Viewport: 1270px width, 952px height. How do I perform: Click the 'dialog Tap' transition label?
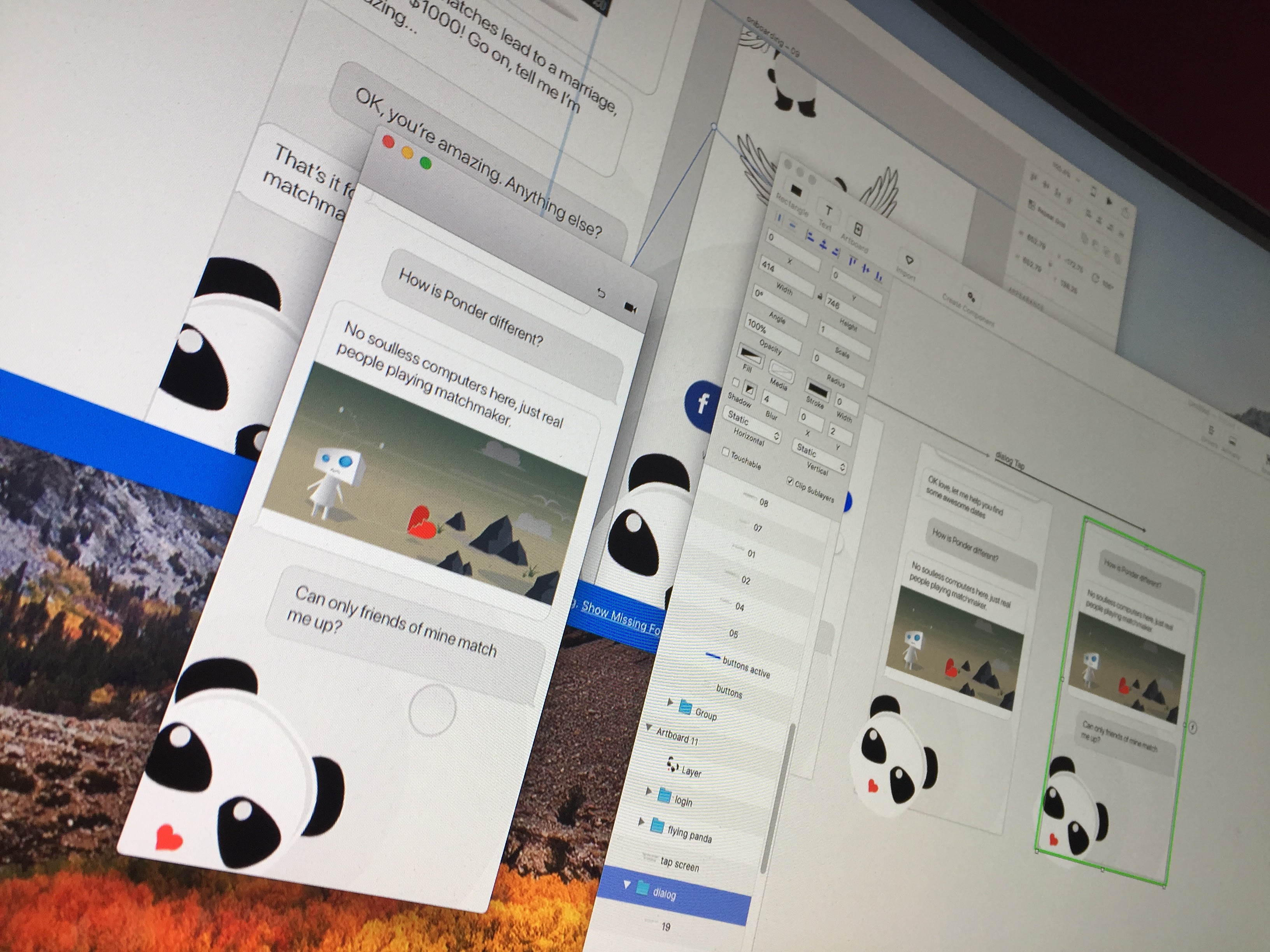pos(1010,461)
